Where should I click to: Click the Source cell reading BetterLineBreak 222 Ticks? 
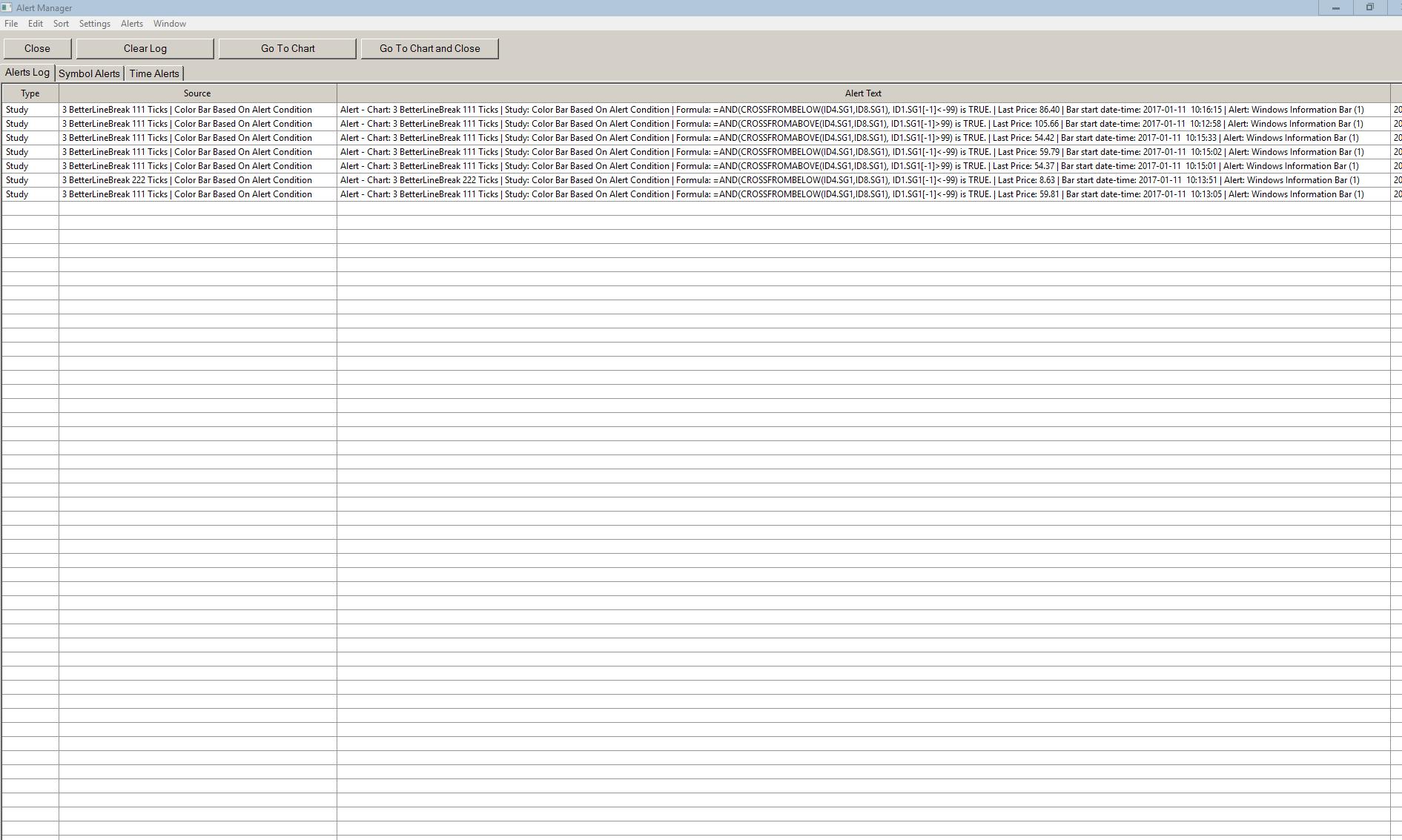tap(198, 180)
